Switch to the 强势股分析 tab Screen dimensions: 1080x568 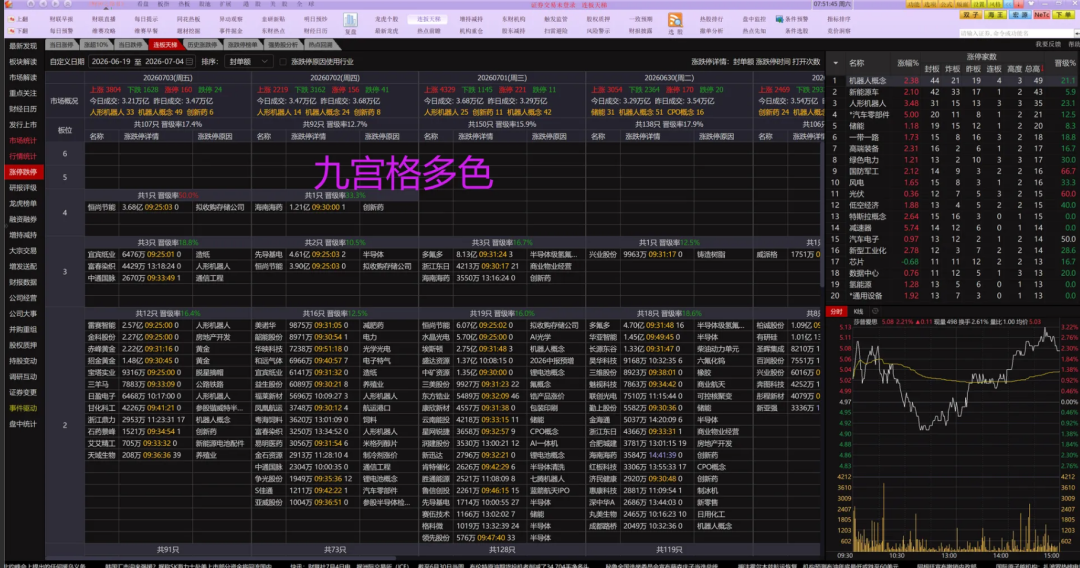282,45
